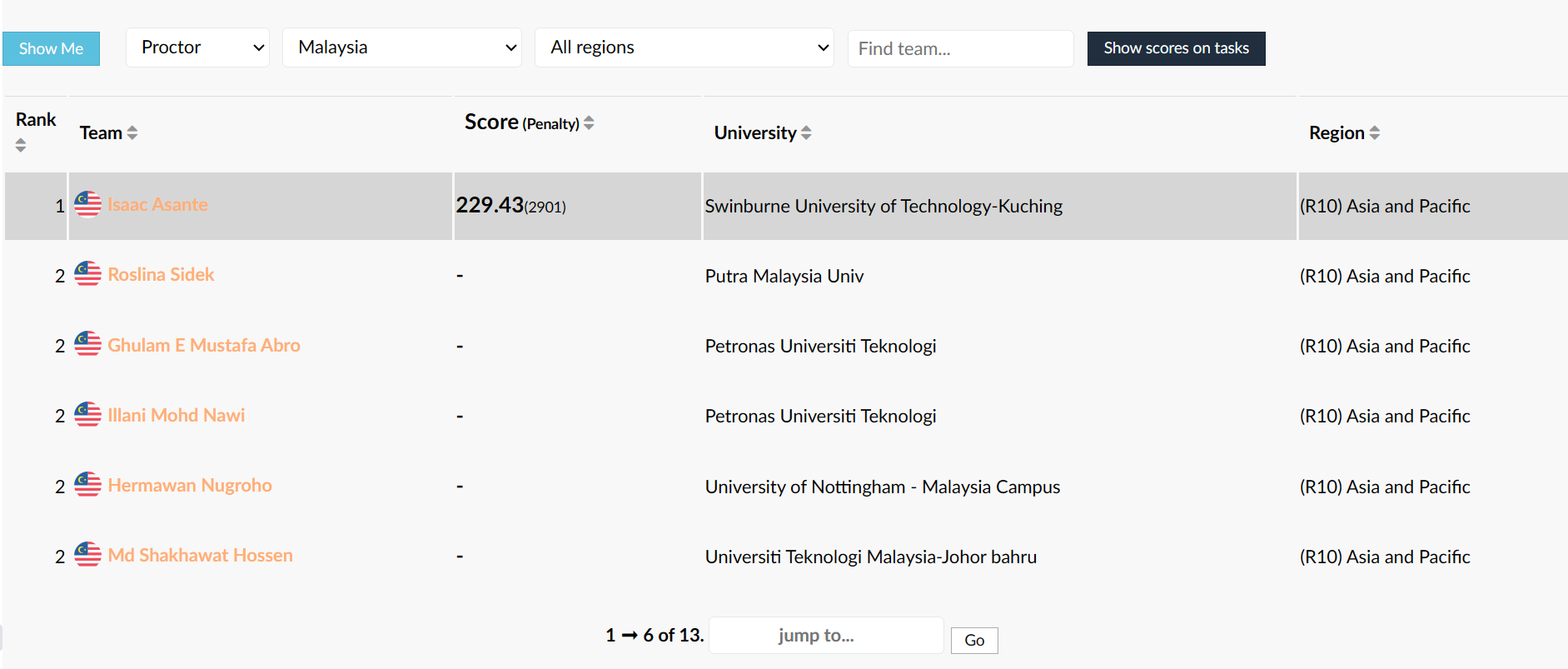Open Hermawan Nugroho team link
This screenshot has width=1568, height=669.
click(x=190, y=485)
